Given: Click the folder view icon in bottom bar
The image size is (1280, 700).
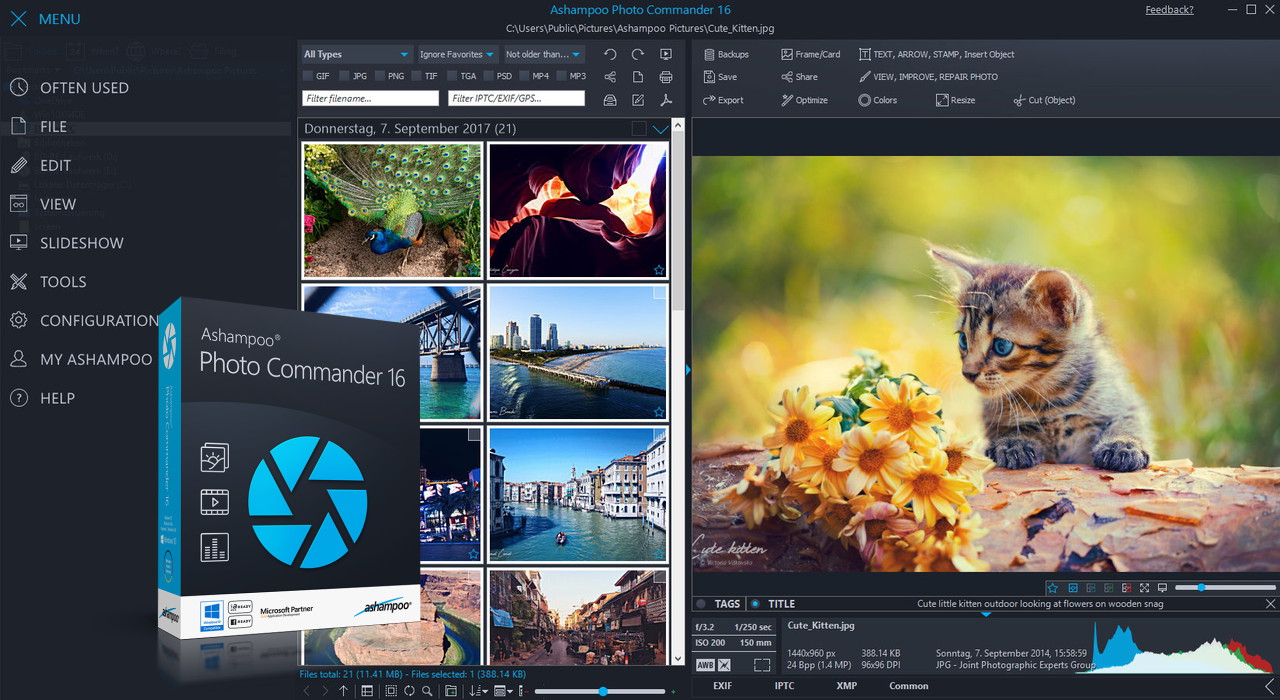Looking at the screenshot, I should [451, 691].
